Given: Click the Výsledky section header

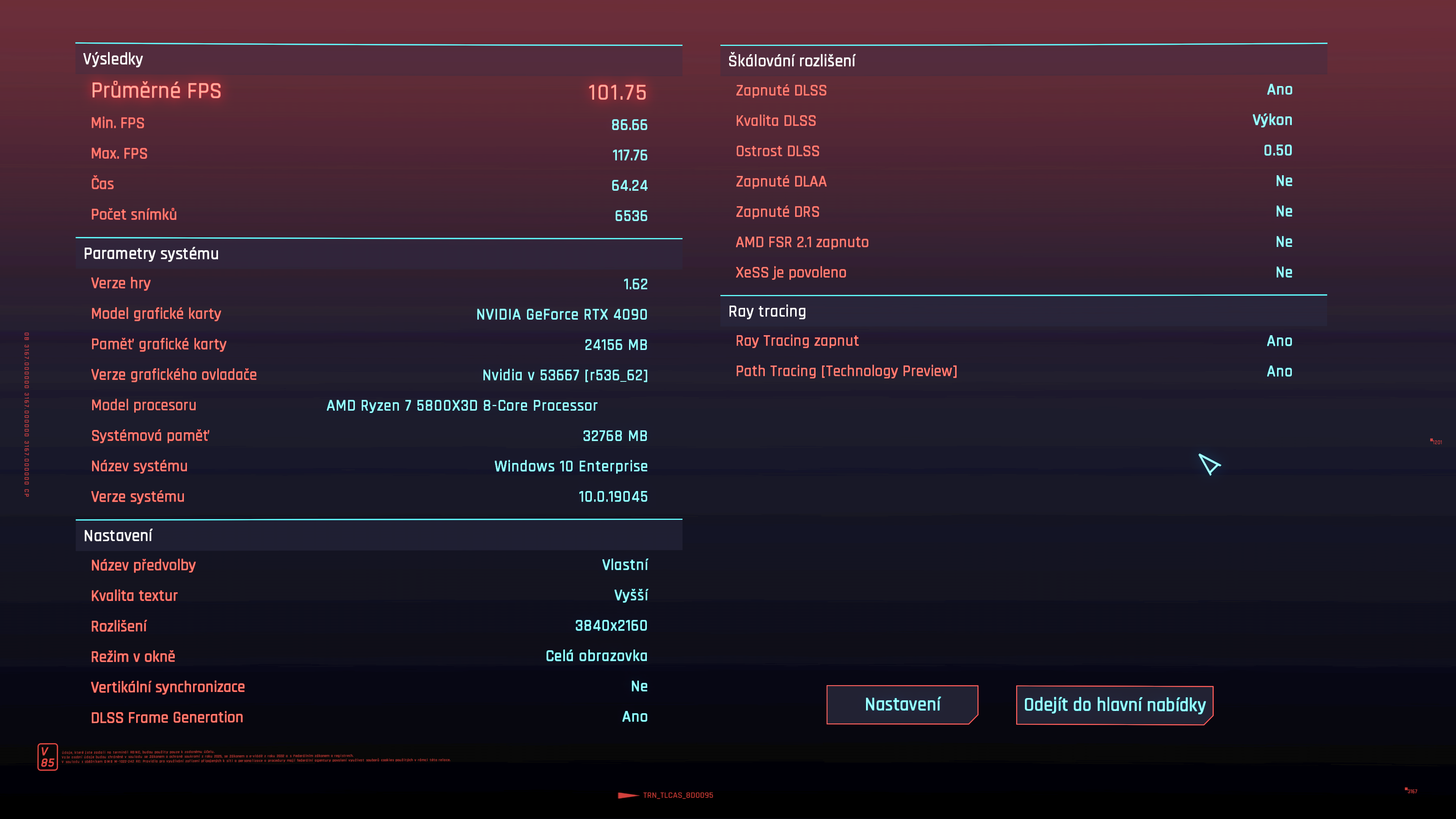Looking at the screenshot, I should [x=113, y=60].
